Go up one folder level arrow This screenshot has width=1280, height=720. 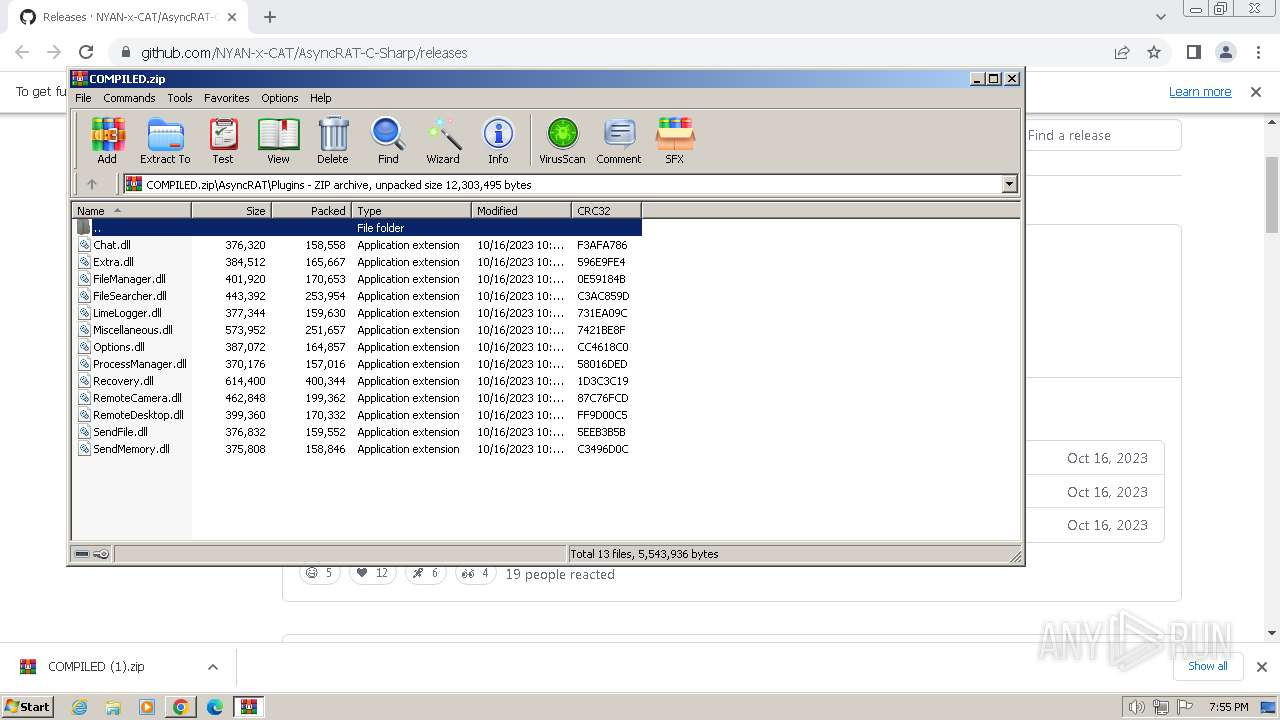click(x=92, y=184)
